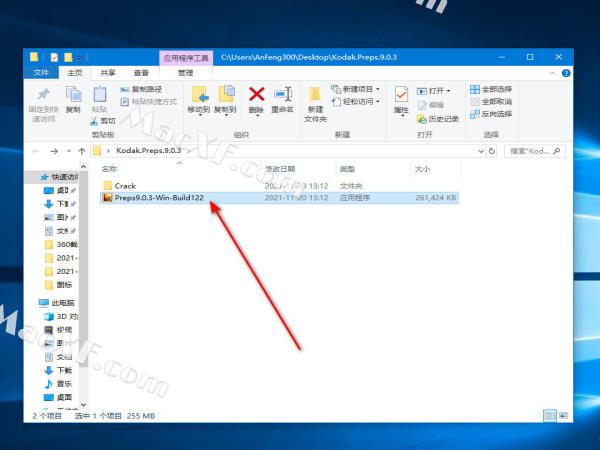Image resolution: width=600 pixels, height=450 pixels.
Task: Open the quick access toolbar customize dropdown
Action: tap(80, 58)
